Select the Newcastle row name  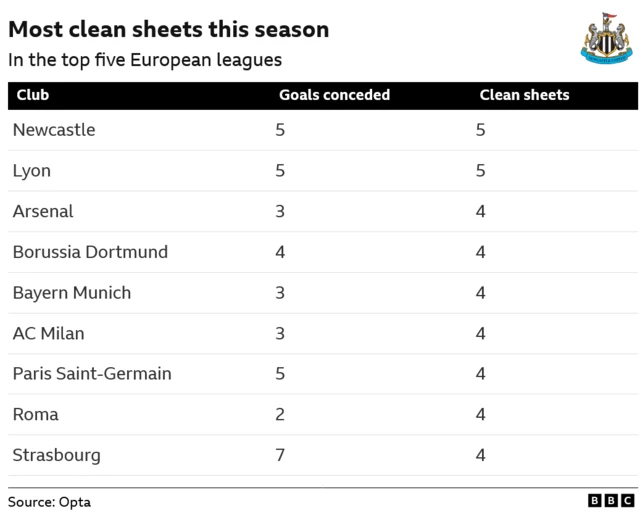[x=54, y=130]
